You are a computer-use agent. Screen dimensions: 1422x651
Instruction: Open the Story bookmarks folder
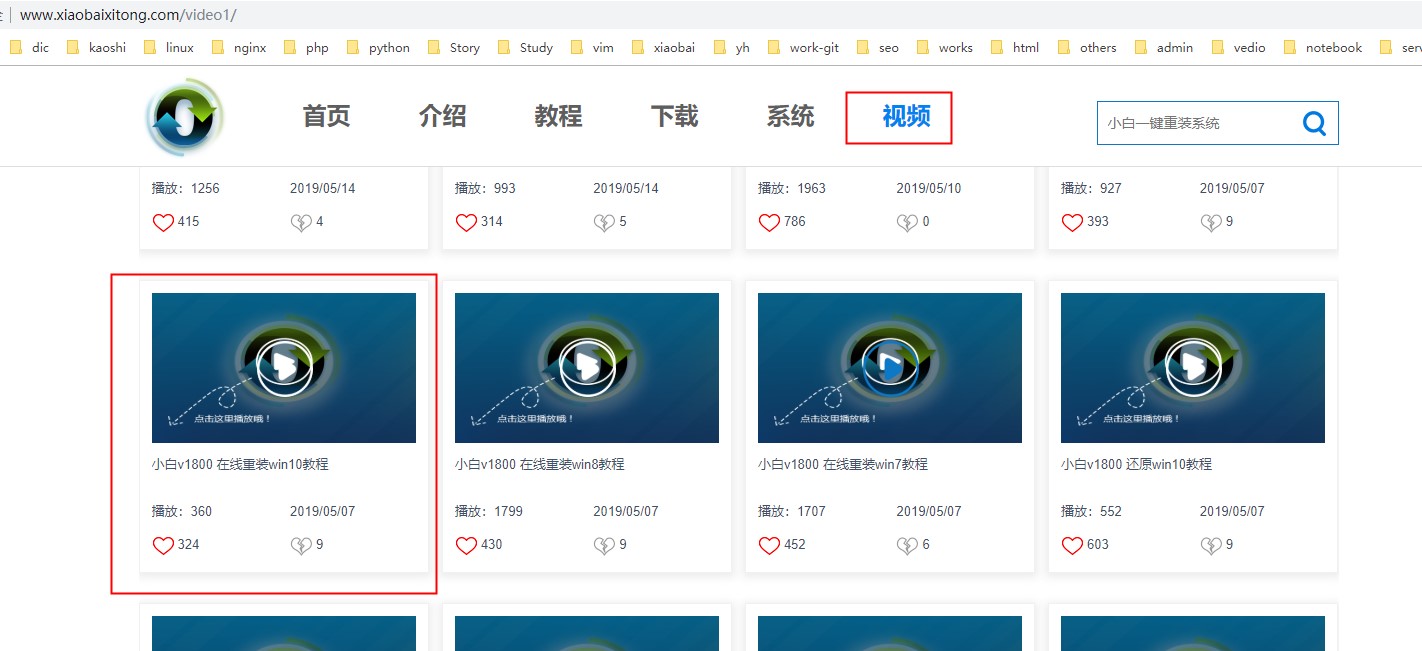(453, 47)
